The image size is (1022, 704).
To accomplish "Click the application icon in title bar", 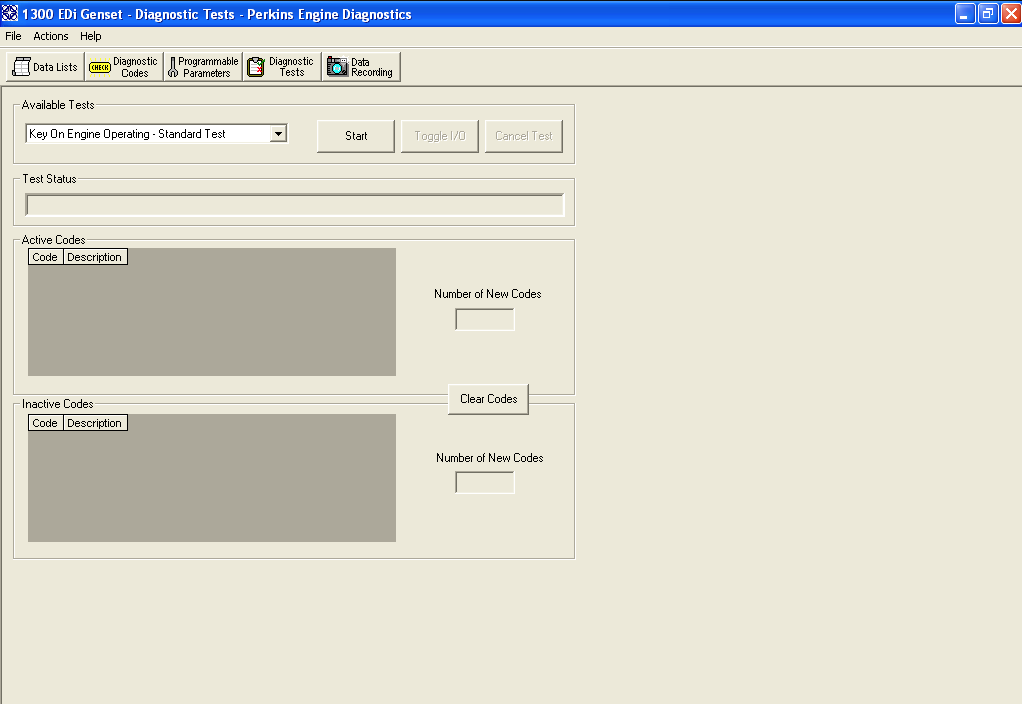I will [10, 13].
